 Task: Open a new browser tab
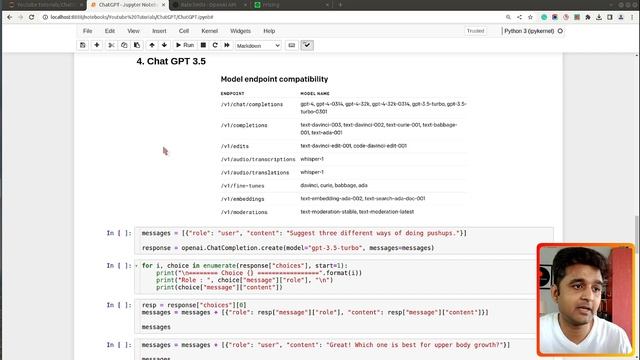[340, 5]
